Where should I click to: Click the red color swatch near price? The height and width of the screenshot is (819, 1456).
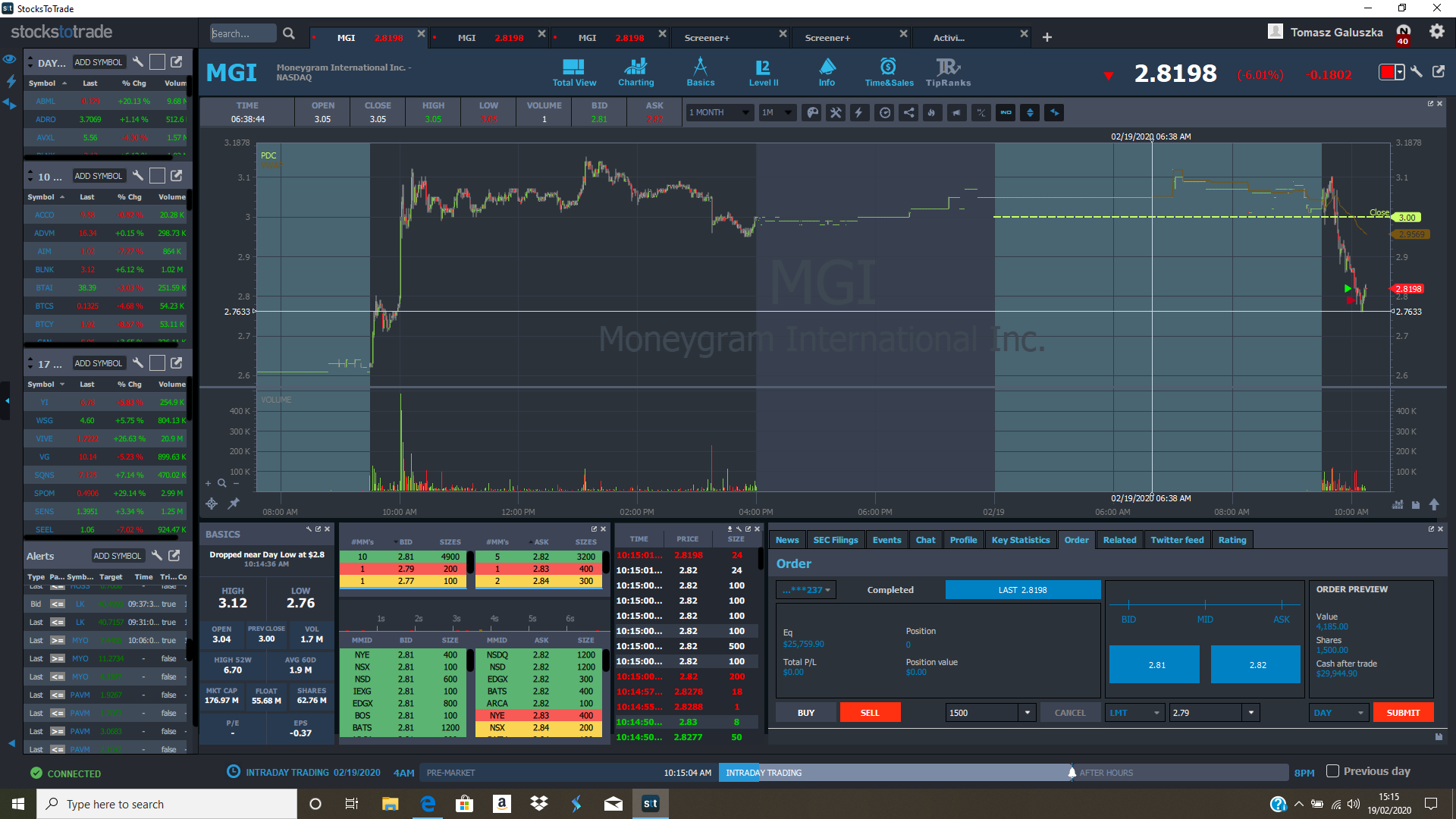coord(1387,73)
